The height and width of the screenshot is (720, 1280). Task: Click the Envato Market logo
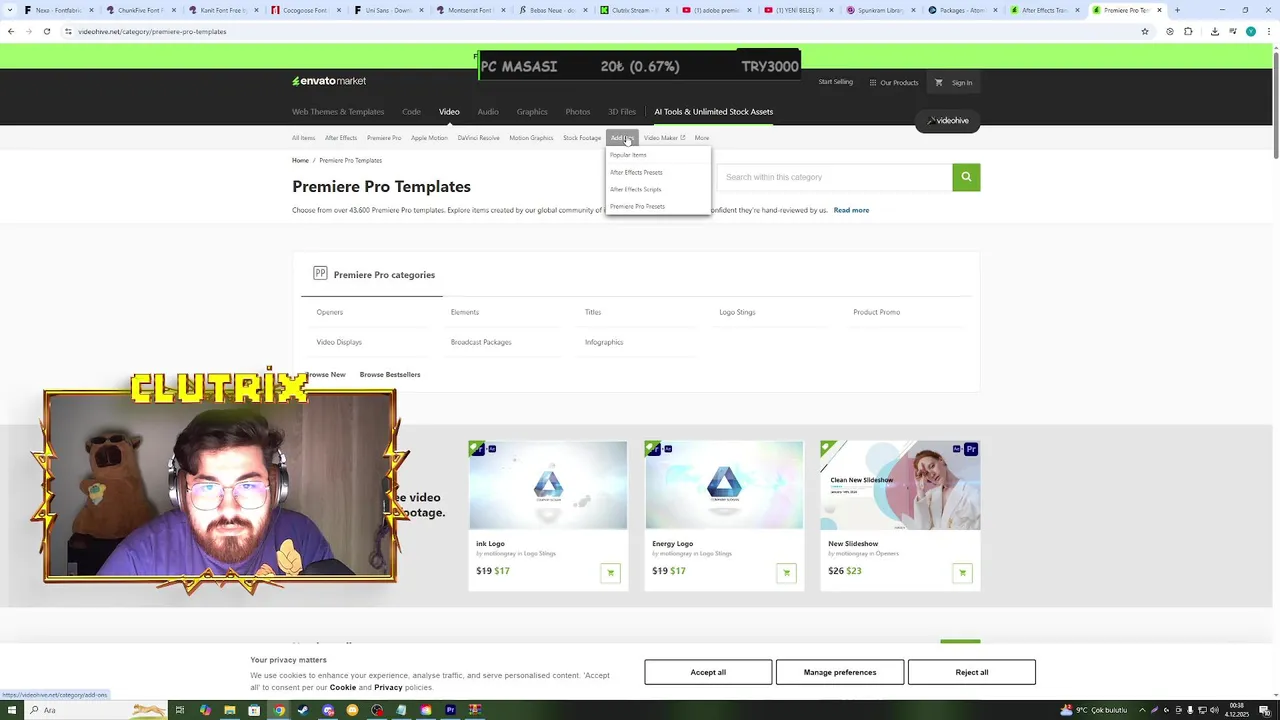tap(329, 81)
